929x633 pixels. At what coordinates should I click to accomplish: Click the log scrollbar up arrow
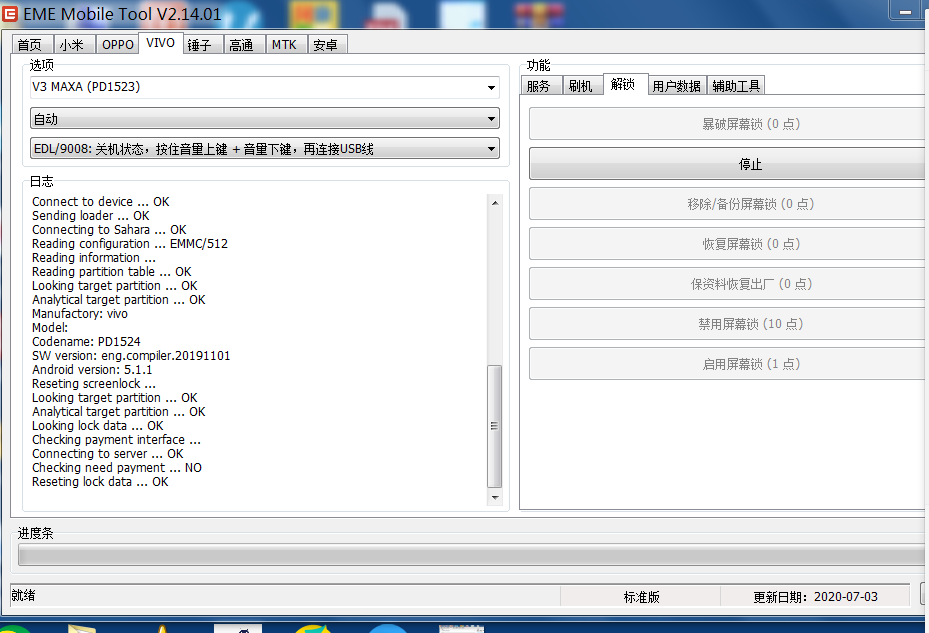(495, 203)
